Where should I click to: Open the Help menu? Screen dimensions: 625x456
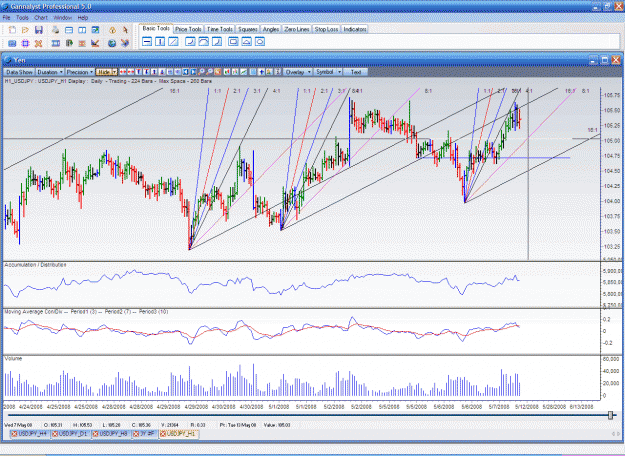point(83,18)
